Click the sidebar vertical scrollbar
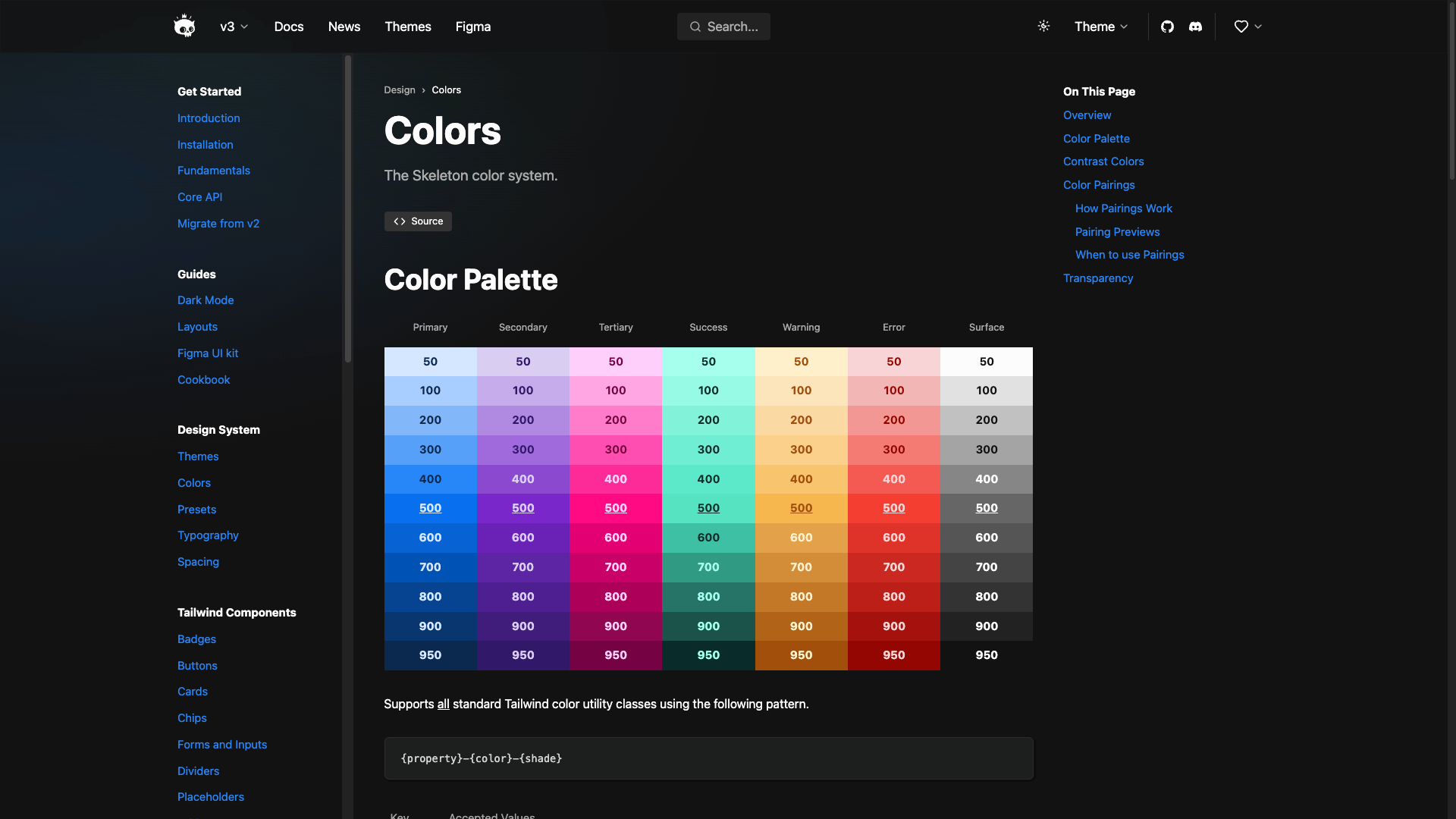This screenshot has width=1456, height=819. pyautogui.click(x=348, y=209)
